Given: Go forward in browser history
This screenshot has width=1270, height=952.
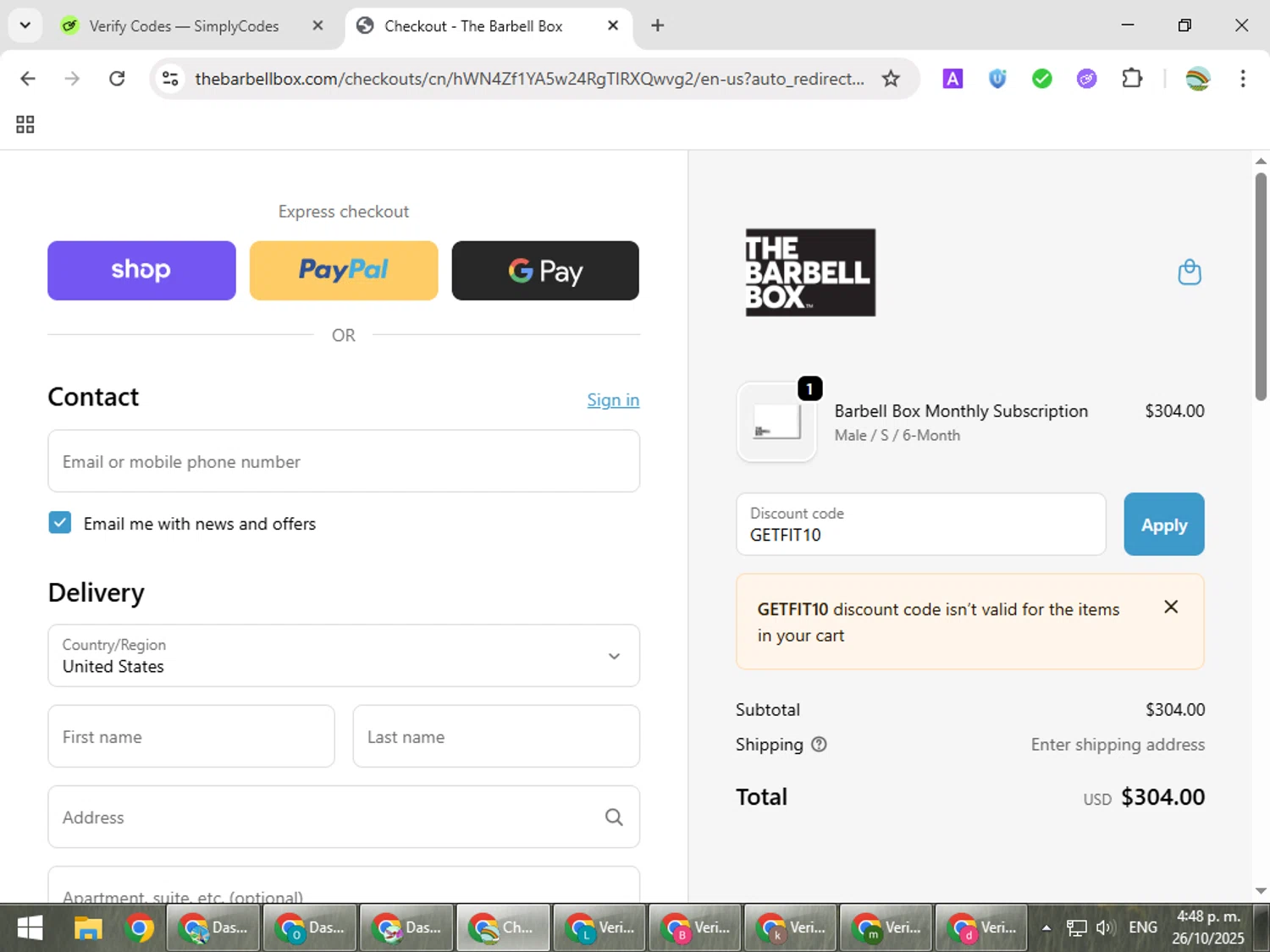Looking at the screenshot, I should [x=72, y=79].
